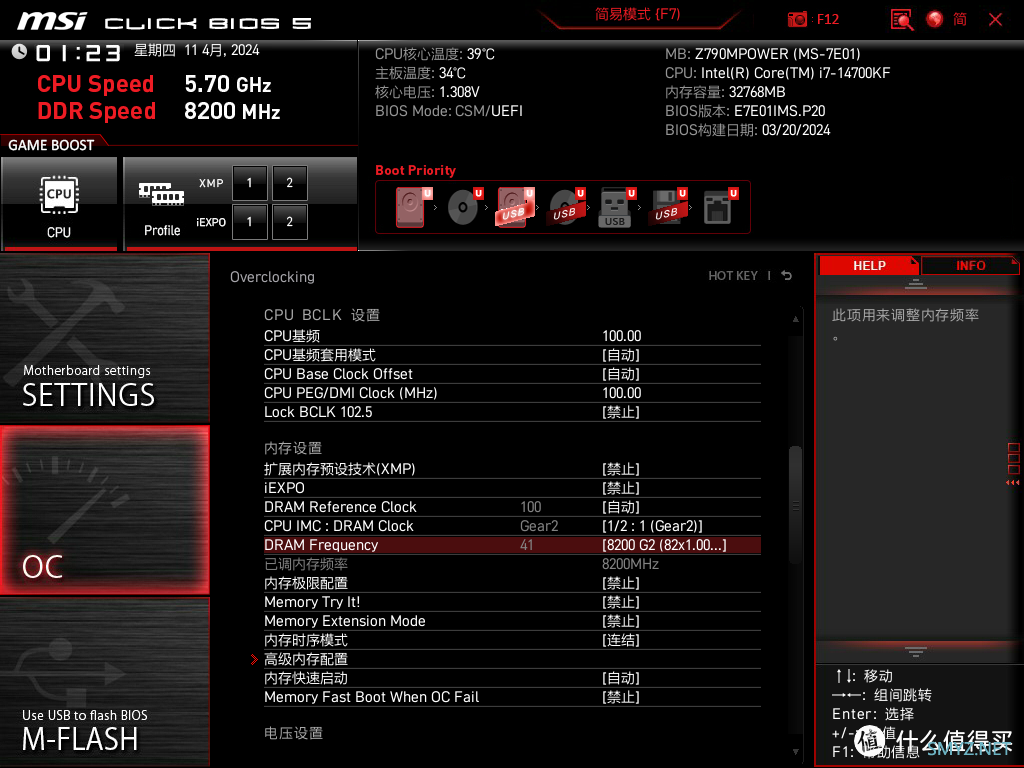1024x768 pixels.
Task: Enable iEXPO profile 2
Action: [289, 221]
